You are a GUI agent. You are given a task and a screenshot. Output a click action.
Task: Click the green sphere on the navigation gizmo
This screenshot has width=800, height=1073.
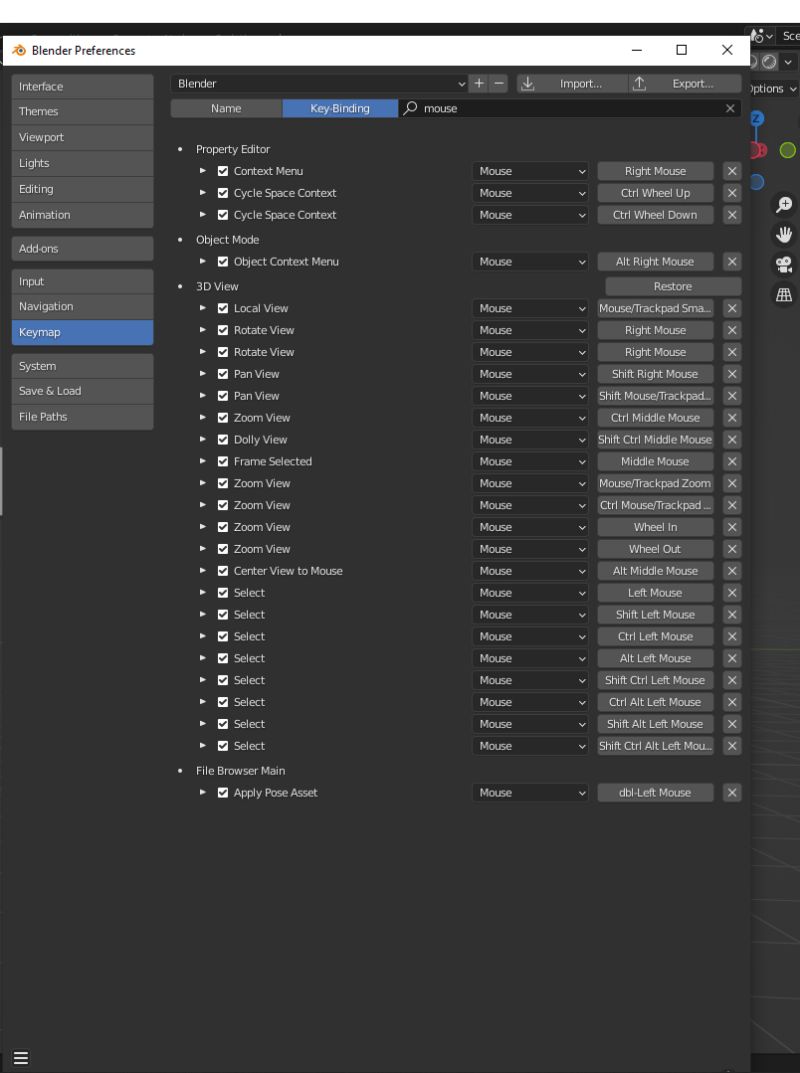(790, 150)
